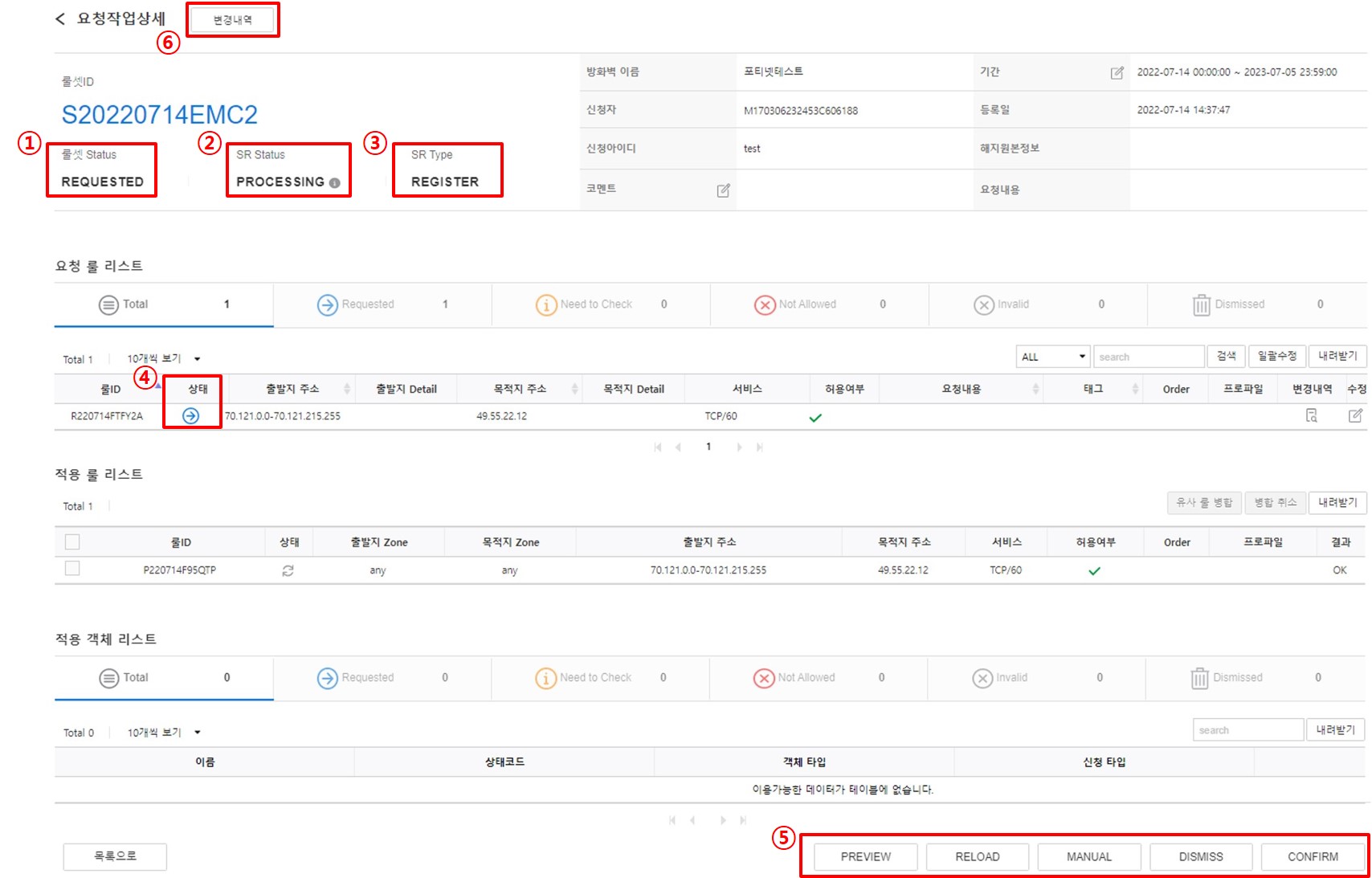Image resolution: width=1372 pixels, height=878 pixels.
Task: Open the 변경내역 change history button
Action: 233,20
